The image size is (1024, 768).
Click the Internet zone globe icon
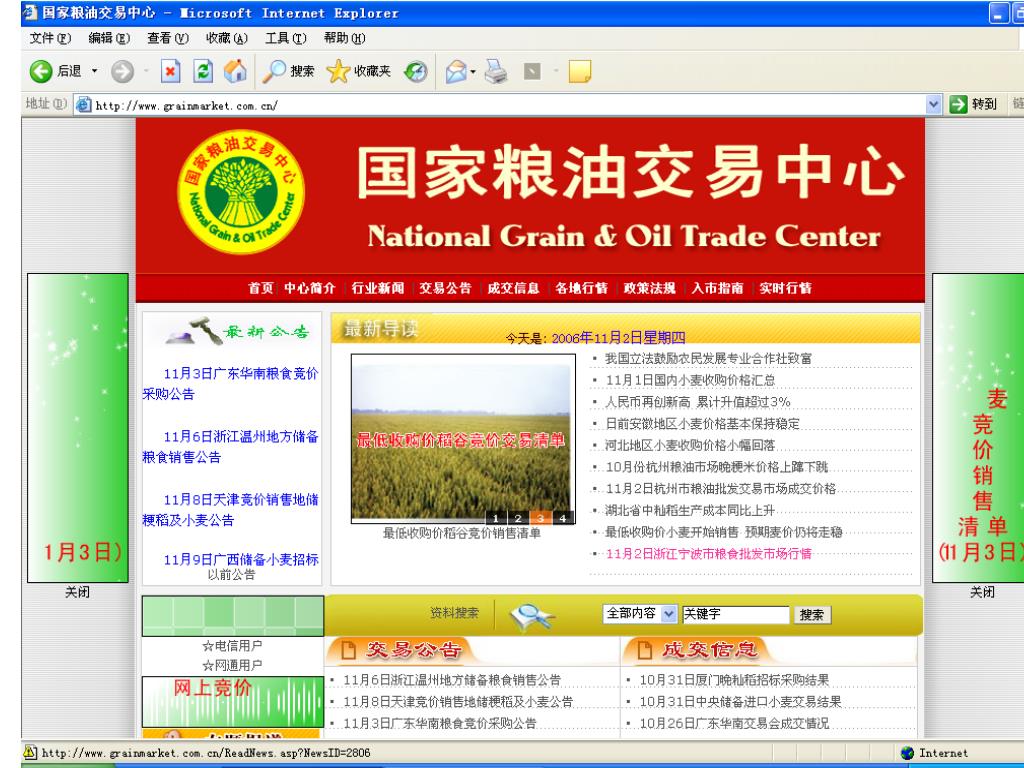[x=907, y=753]
